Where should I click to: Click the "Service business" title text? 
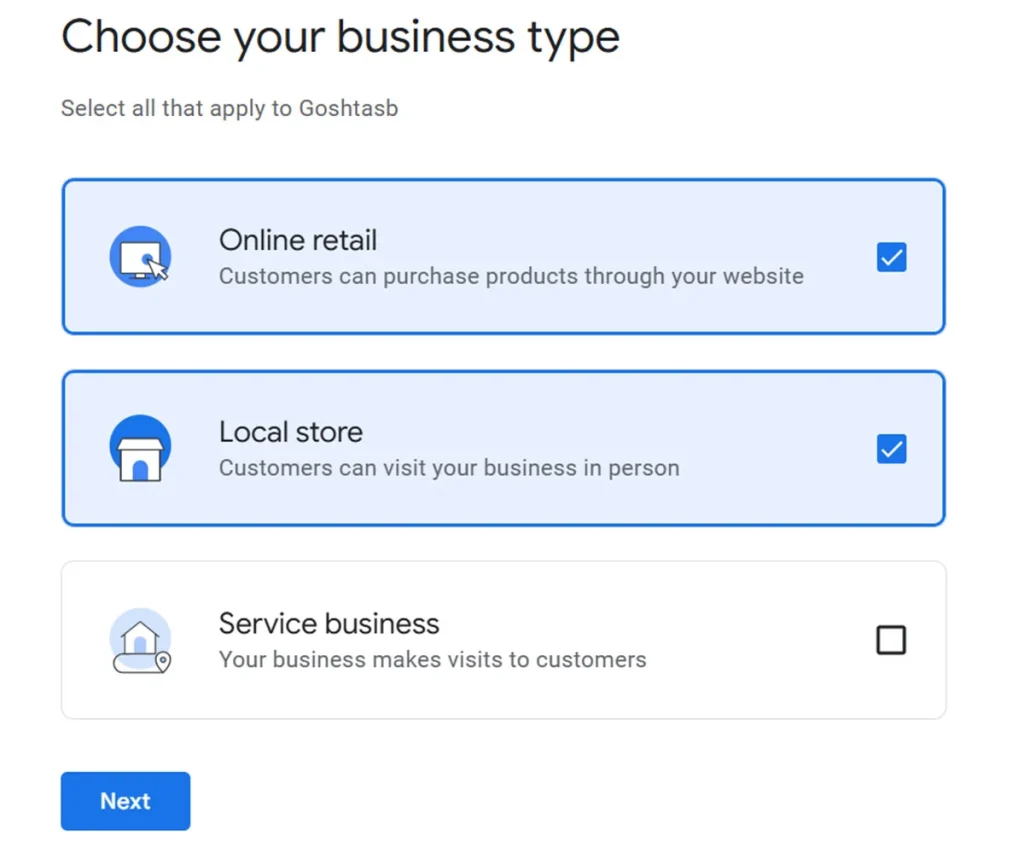[329, 624]
